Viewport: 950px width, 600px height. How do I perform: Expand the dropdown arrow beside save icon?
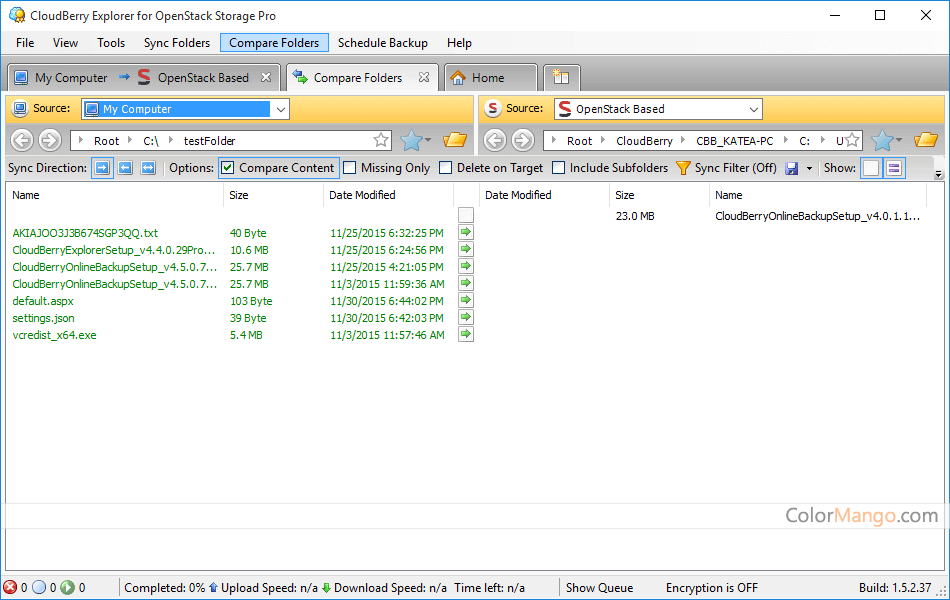coord(809,168)
